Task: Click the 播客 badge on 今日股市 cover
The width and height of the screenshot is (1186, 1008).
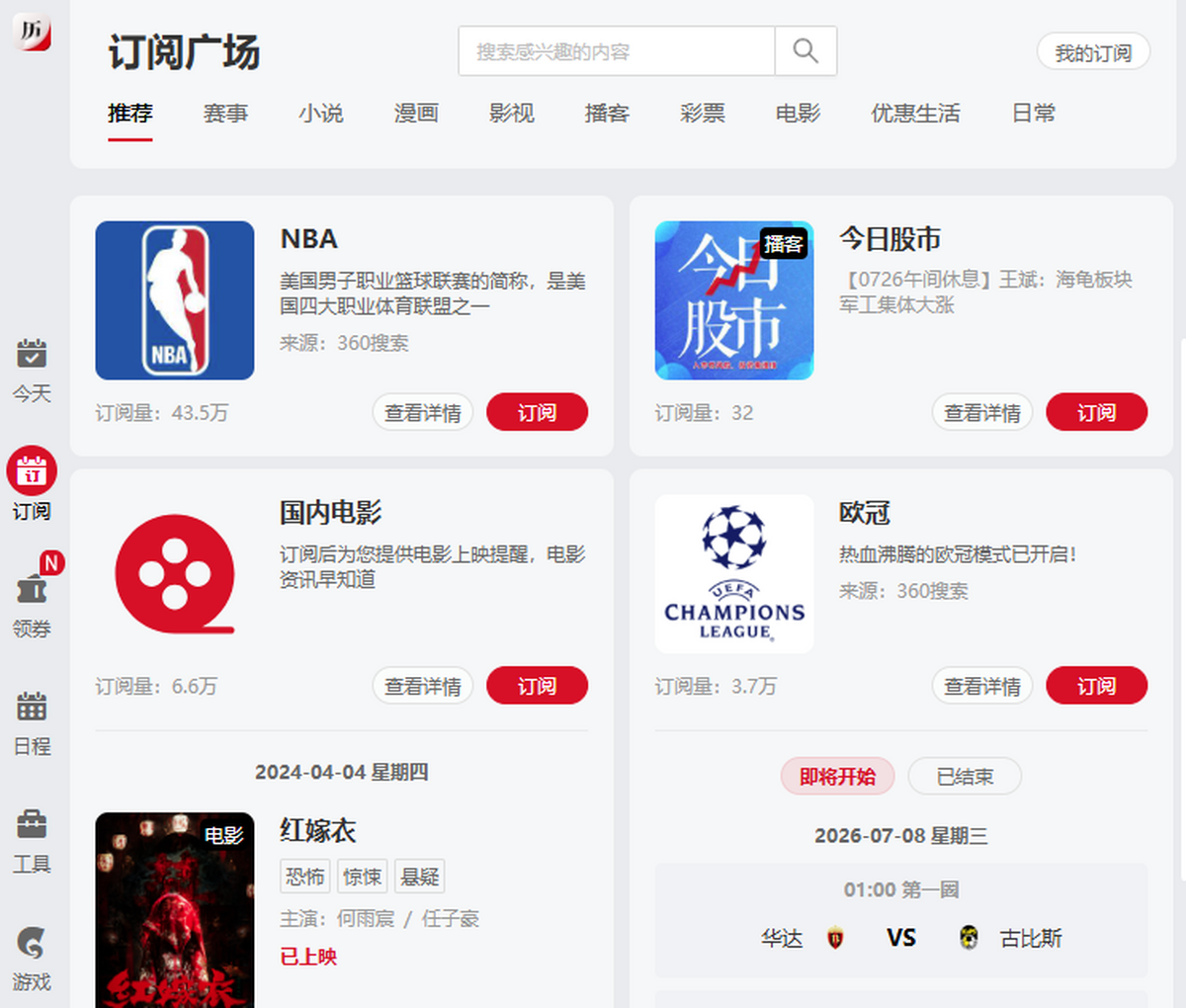Action: pos(784,243)
